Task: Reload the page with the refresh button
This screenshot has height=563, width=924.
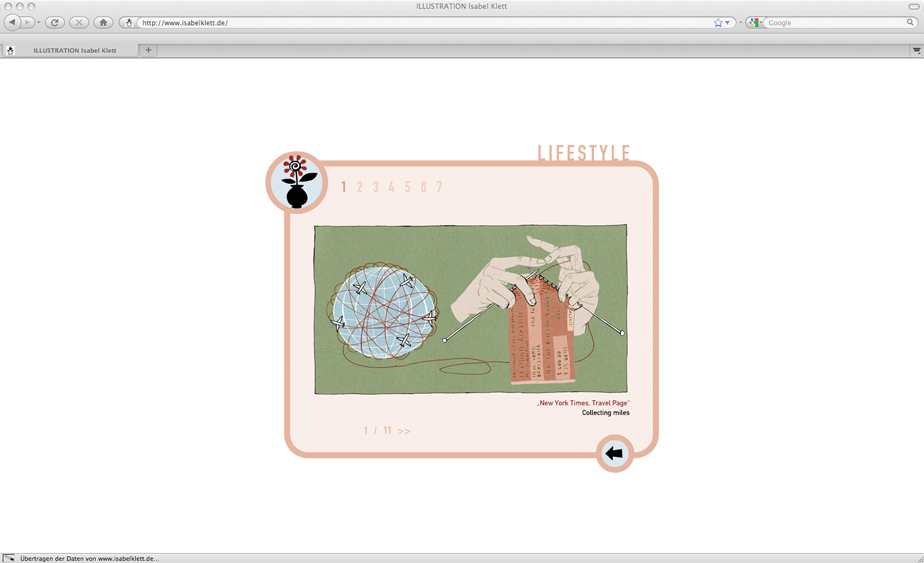Action: (x=55, y=22)
